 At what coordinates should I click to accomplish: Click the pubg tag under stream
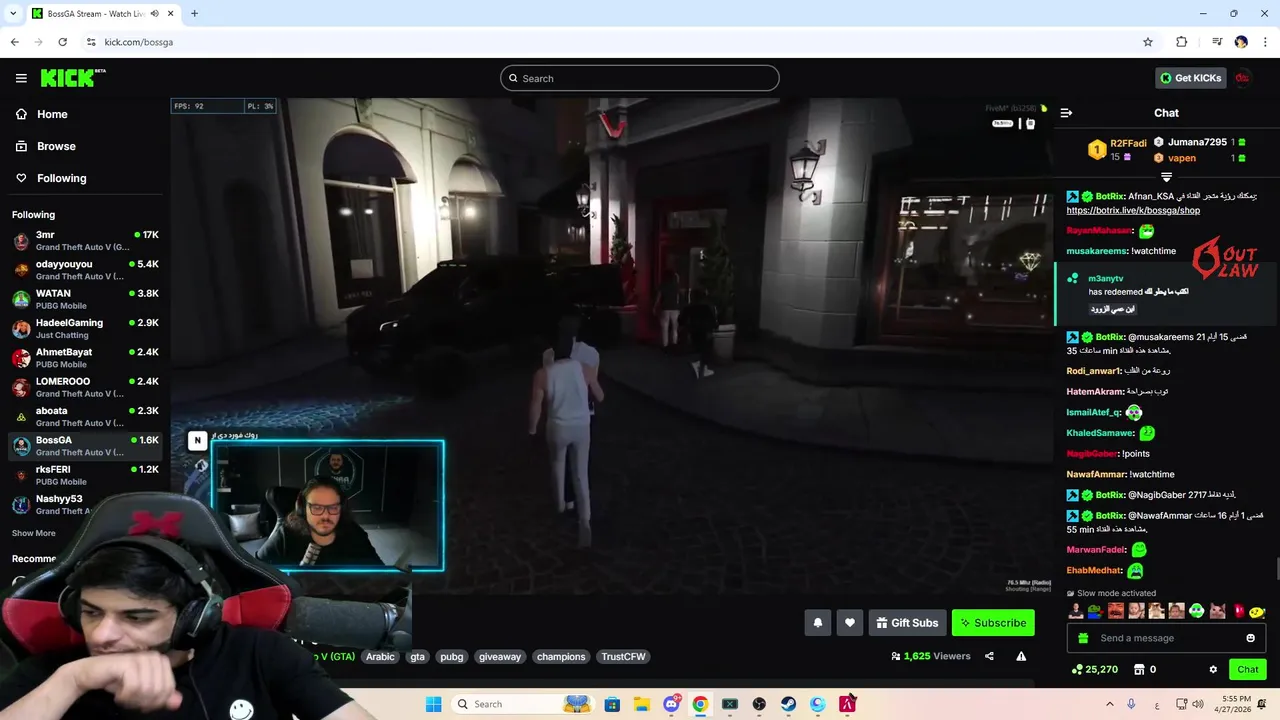[452, 656]
